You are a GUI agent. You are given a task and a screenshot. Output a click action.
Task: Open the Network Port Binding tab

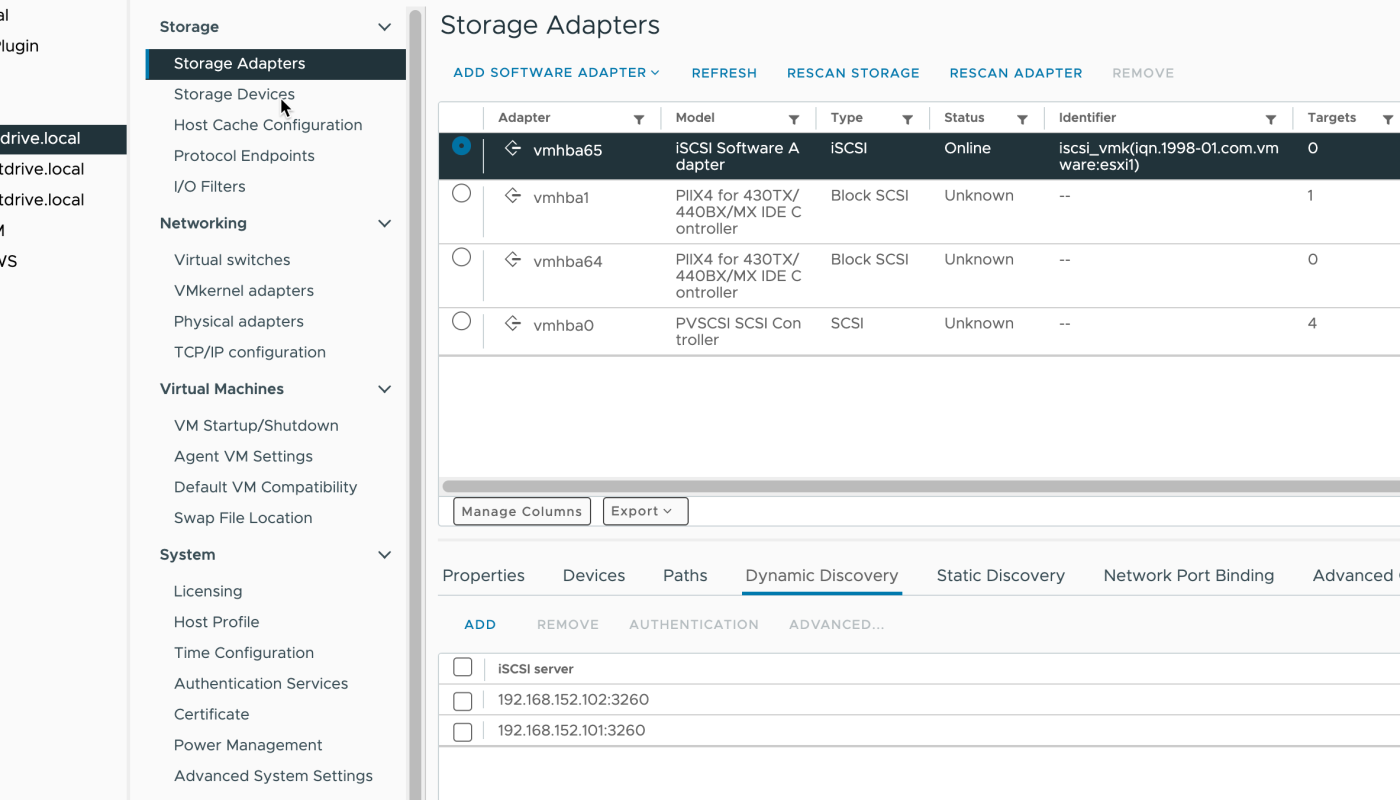pyautogui.click(x=1188, y=576)
